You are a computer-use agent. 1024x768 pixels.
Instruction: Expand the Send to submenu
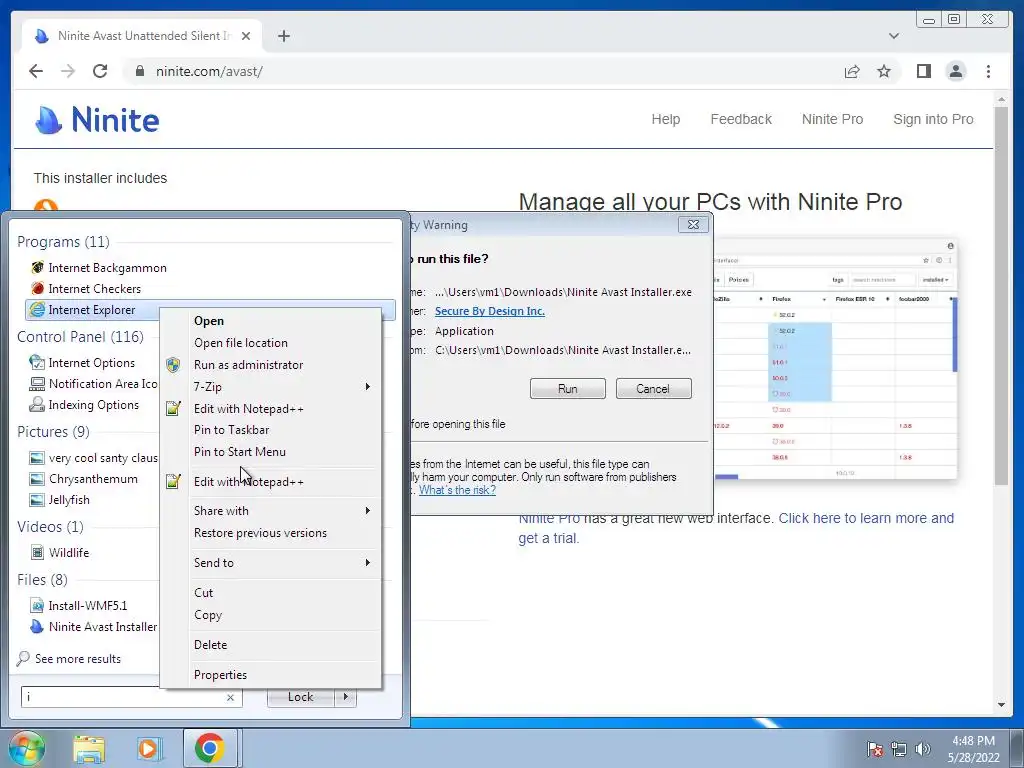point(270,563)
